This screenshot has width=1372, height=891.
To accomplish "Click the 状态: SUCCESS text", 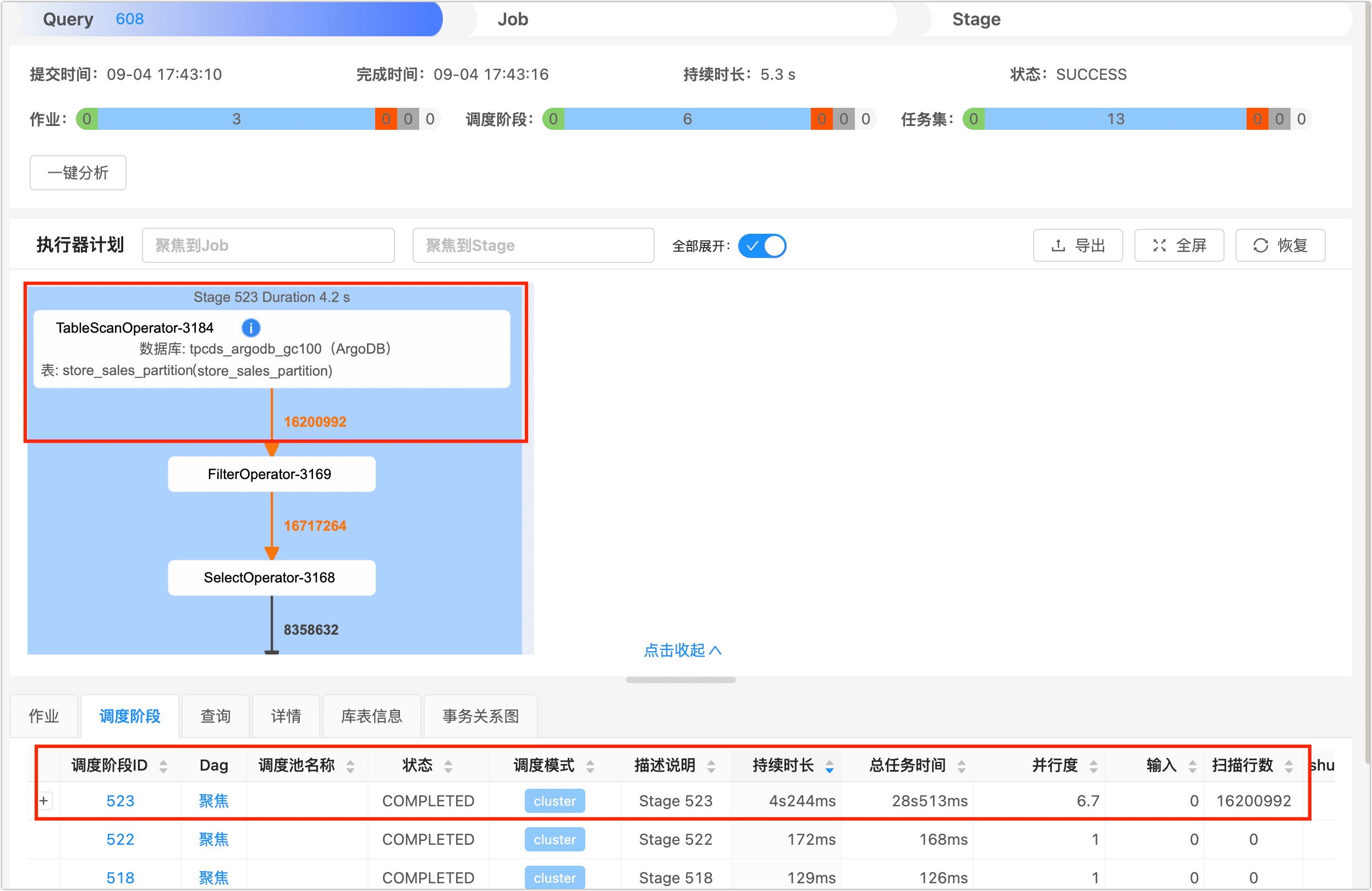I will tap(1068, 74).
